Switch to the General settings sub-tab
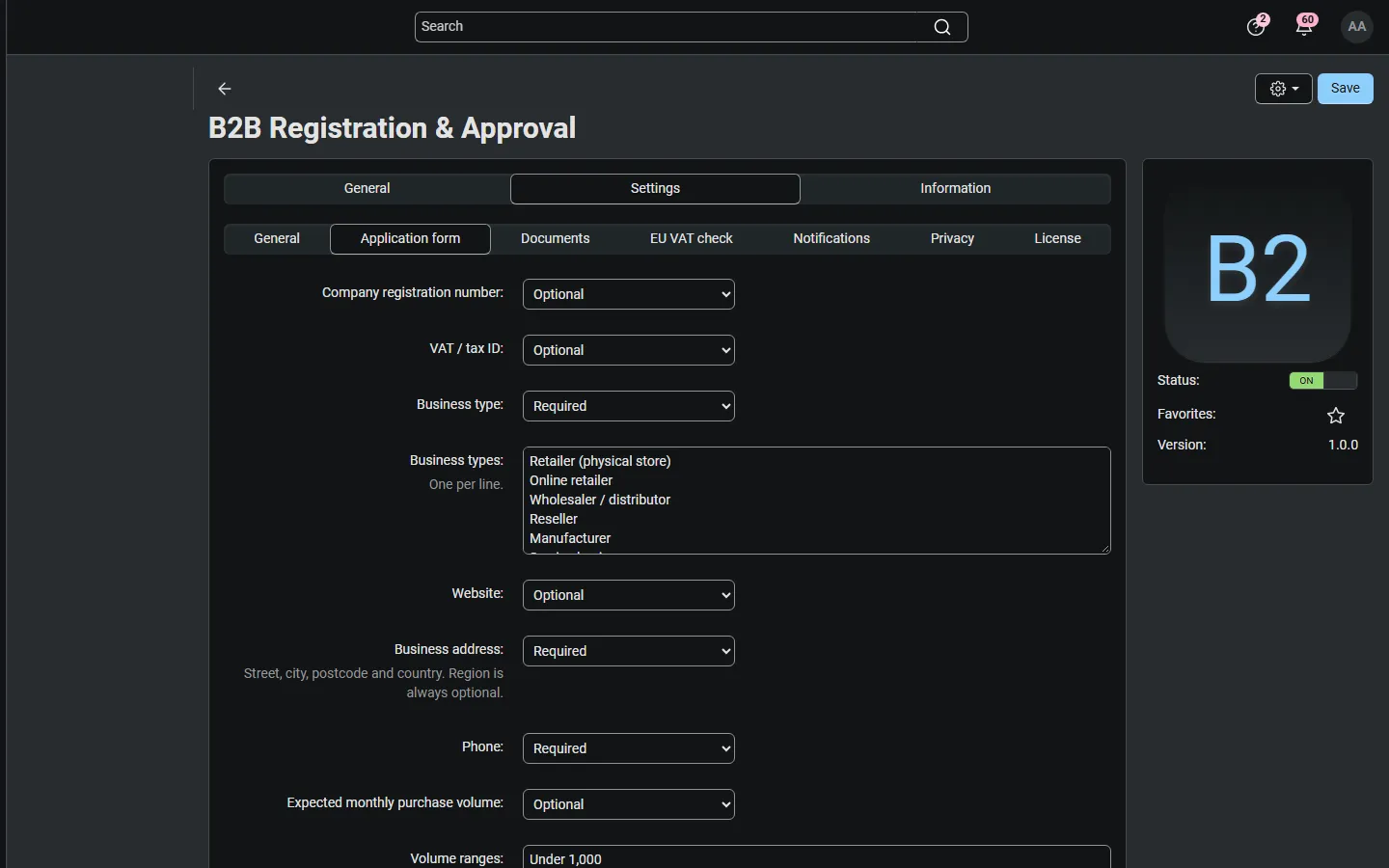The image size is (1389, 868). [x=277, y=239]
